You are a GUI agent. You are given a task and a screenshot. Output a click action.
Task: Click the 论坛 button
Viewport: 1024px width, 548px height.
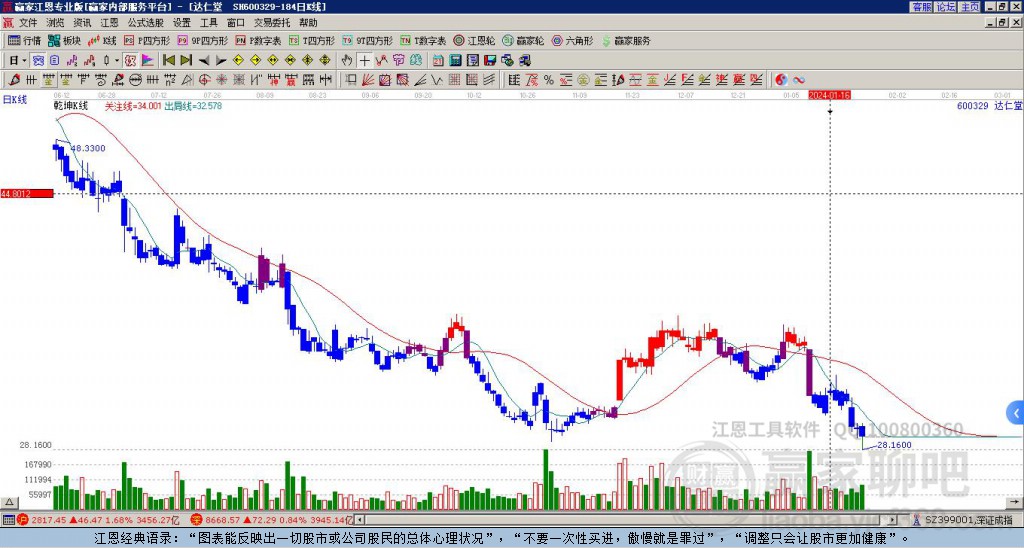[x=945, y=7]
